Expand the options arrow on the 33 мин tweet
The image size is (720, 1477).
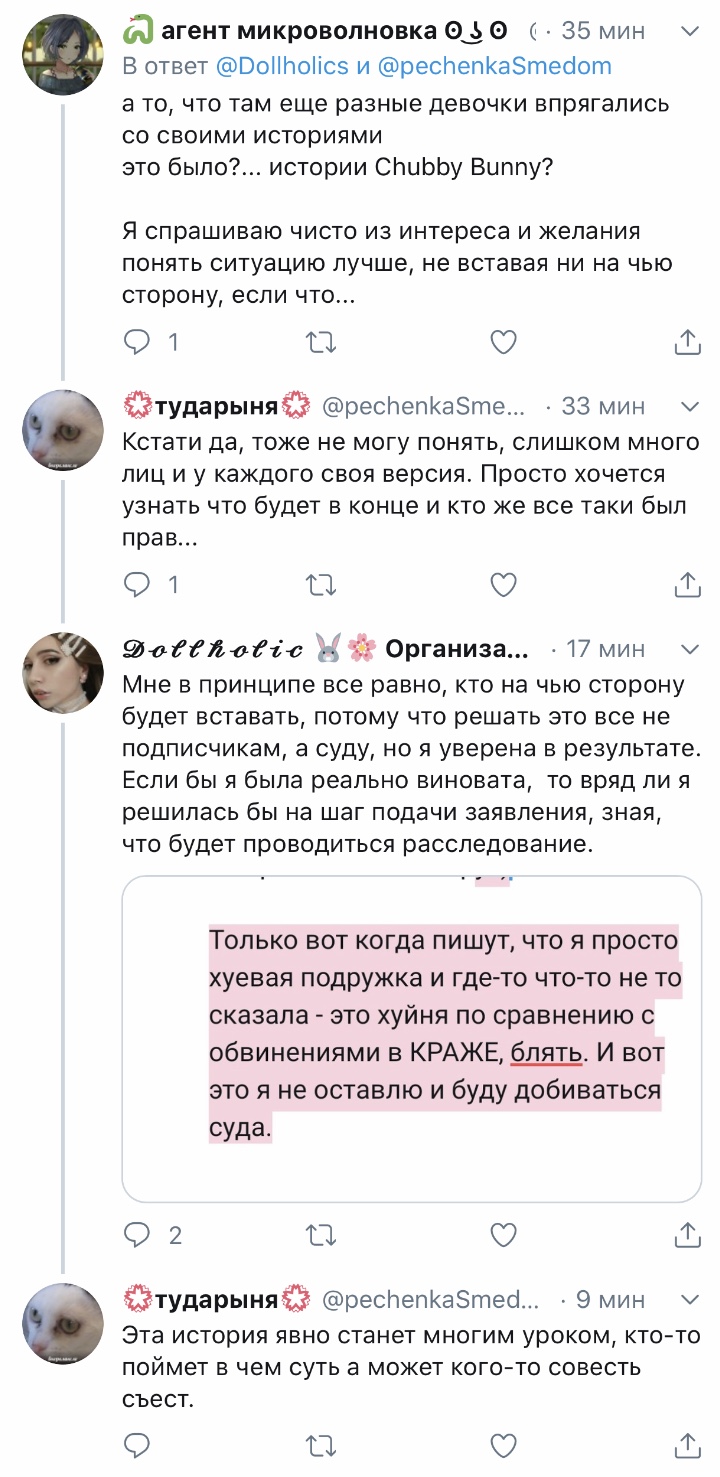click(x=690, y=406)
